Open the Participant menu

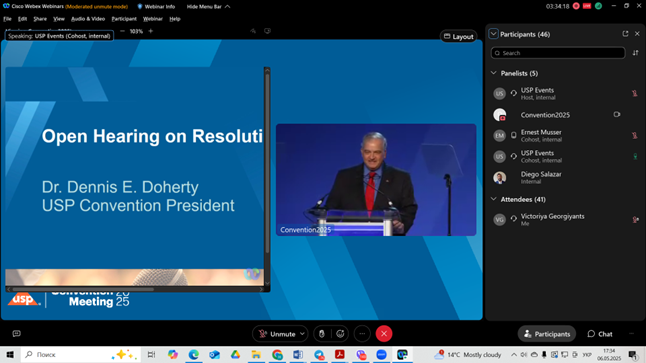tap(124, 19)
